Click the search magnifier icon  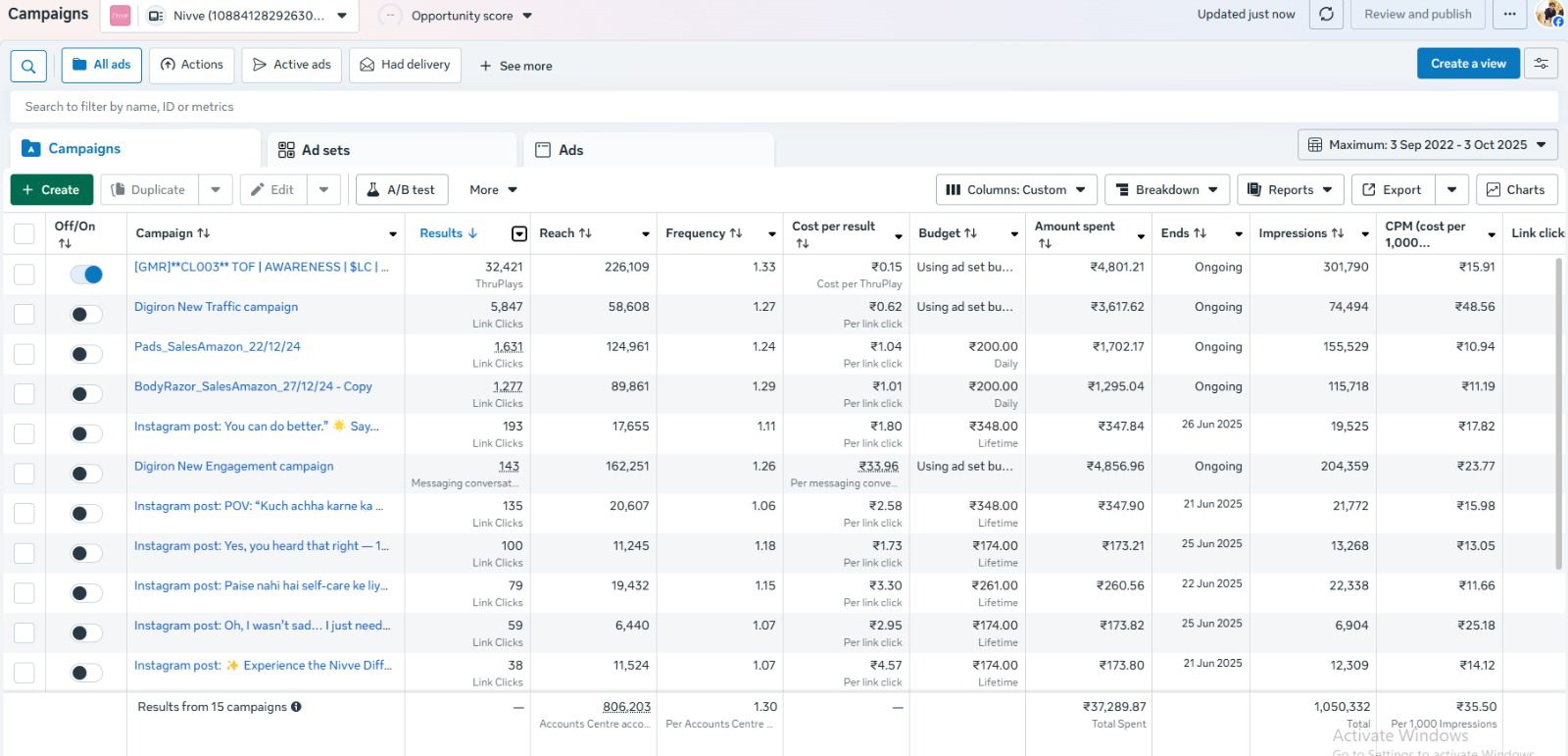(28, 66)
